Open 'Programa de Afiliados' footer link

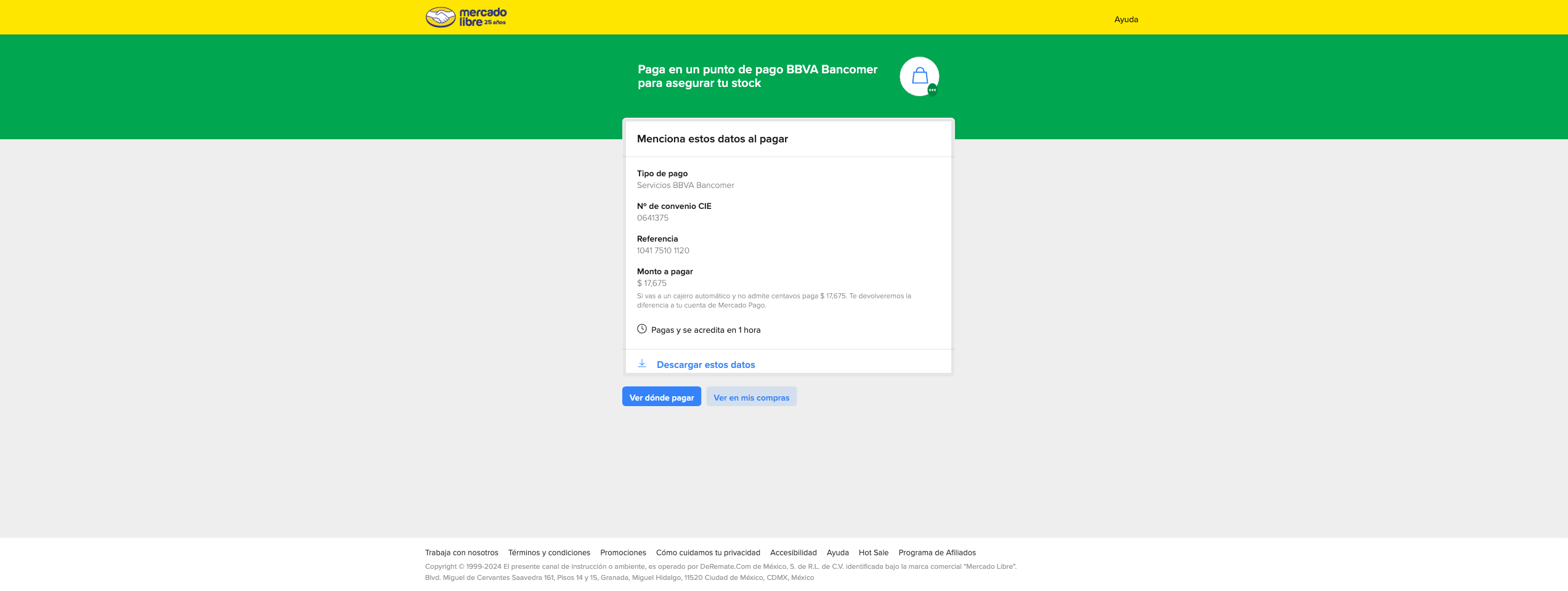(936, 553)
